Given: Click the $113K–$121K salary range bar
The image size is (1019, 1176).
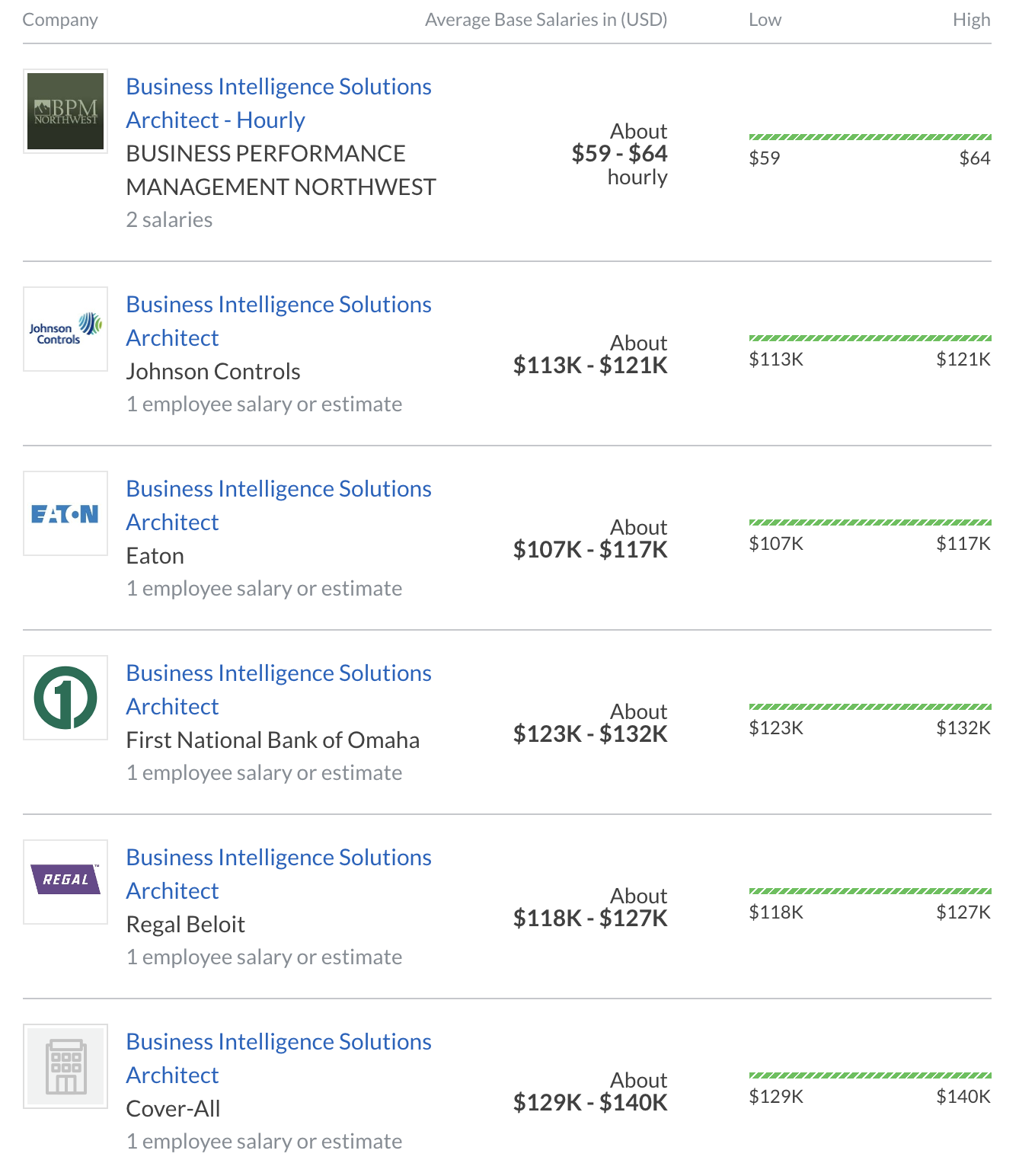Looking at the screenshot, I should point(870,338).
